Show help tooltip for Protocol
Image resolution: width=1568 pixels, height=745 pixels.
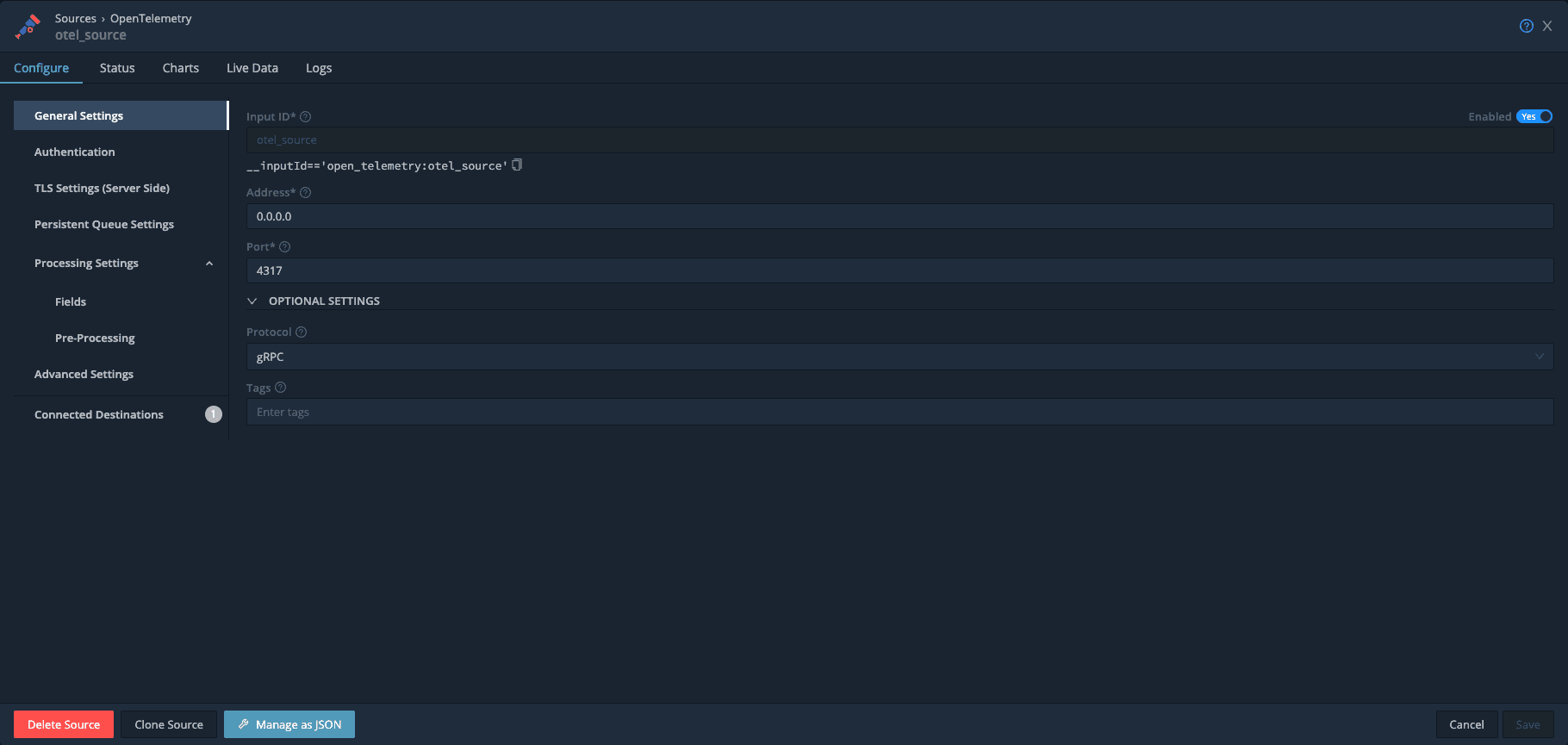(x=301, y=332)
